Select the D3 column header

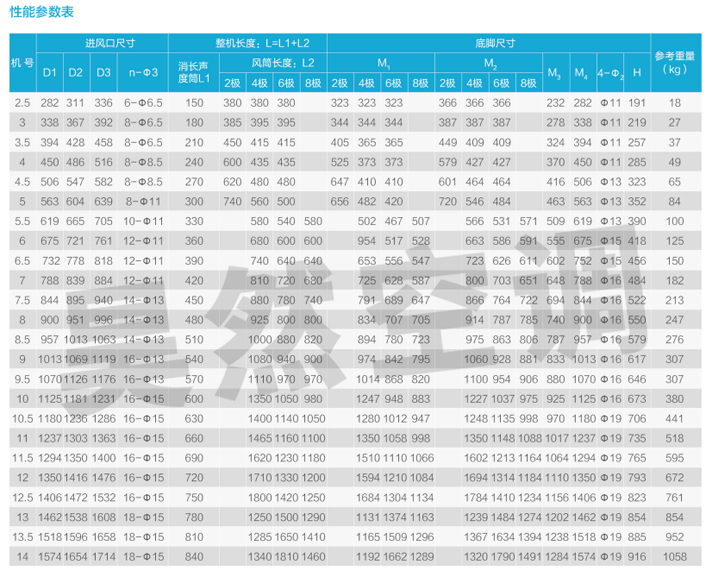103,72
